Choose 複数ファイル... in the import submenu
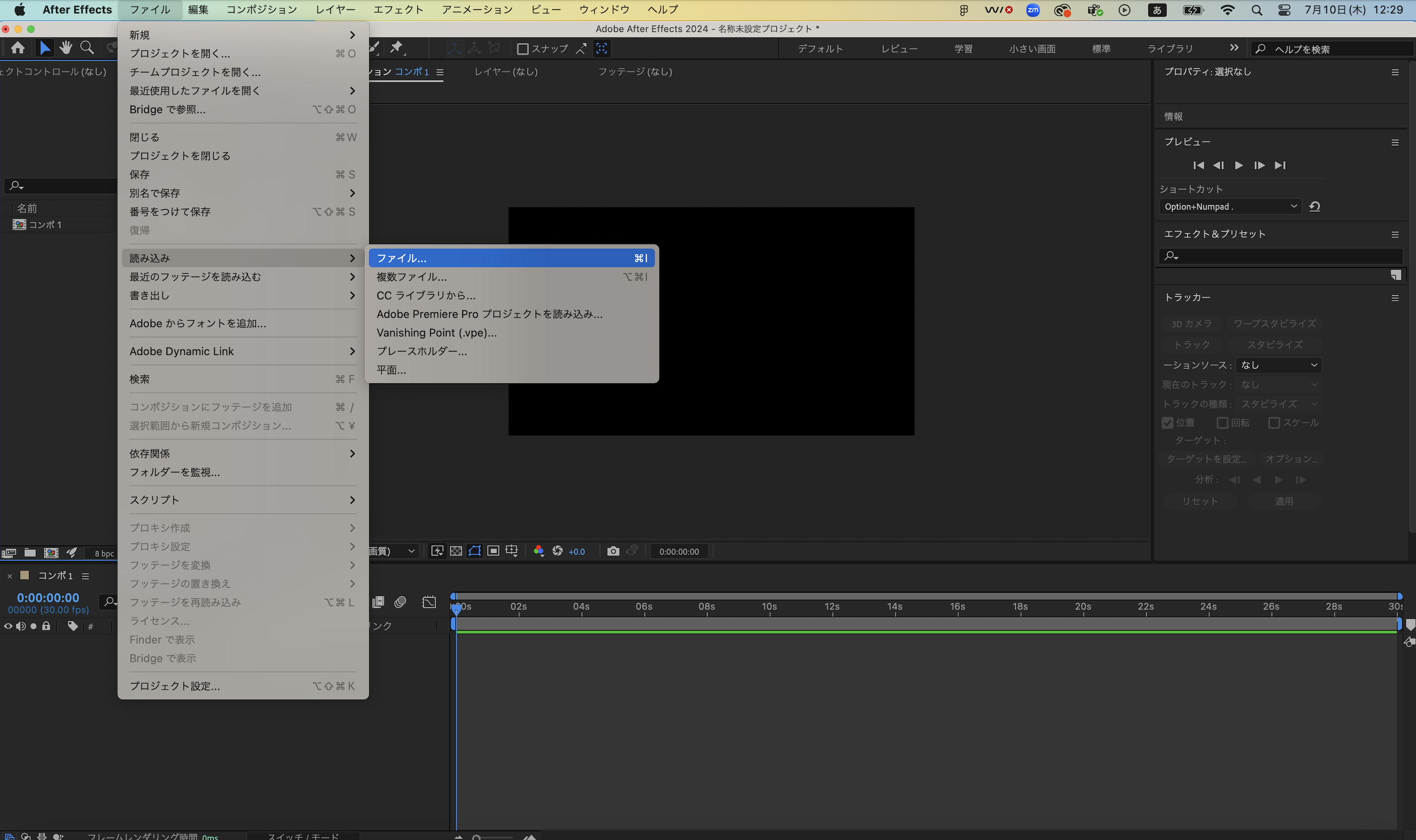1416x840 pixels. 512,277
